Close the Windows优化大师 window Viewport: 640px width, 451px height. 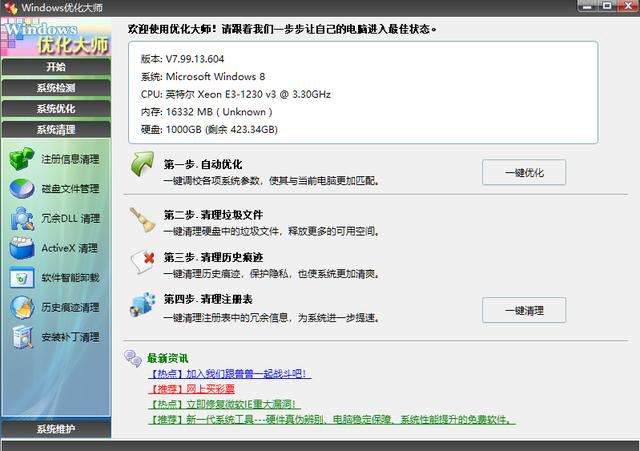coord(628,6)
